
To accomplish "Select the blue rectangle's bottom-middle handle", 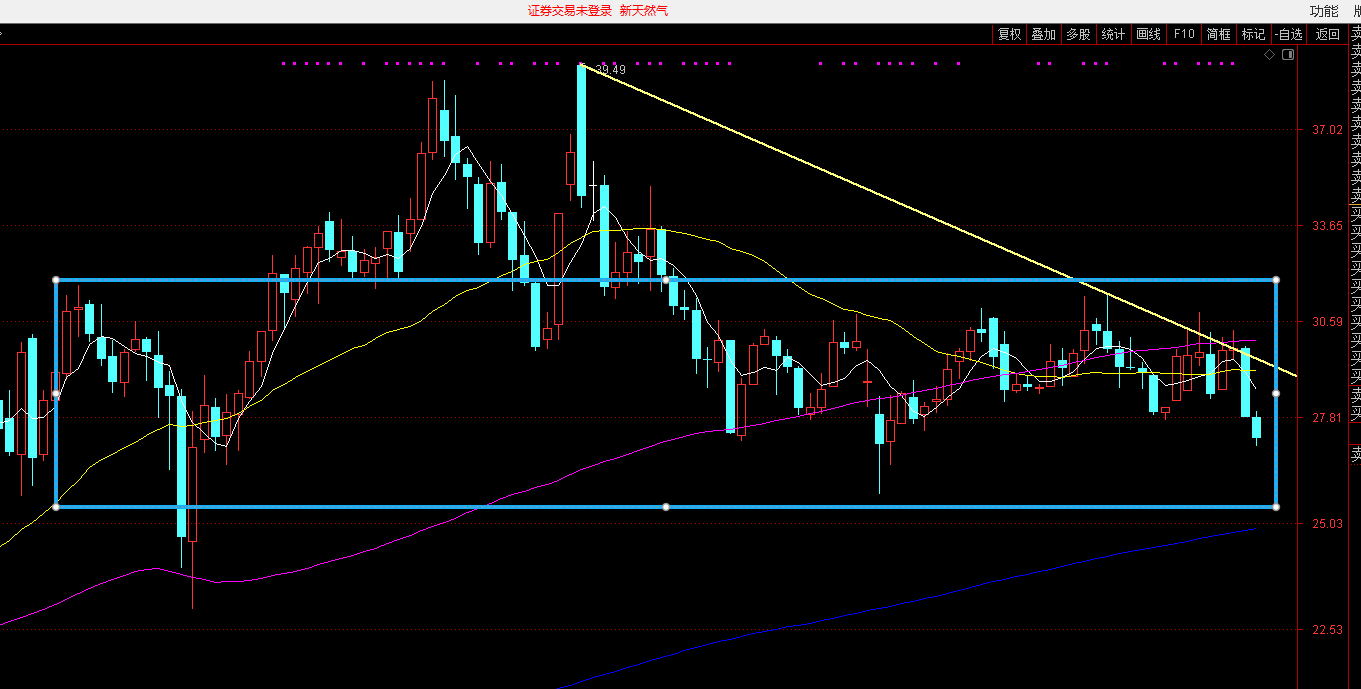I will [x=666, y=507].
